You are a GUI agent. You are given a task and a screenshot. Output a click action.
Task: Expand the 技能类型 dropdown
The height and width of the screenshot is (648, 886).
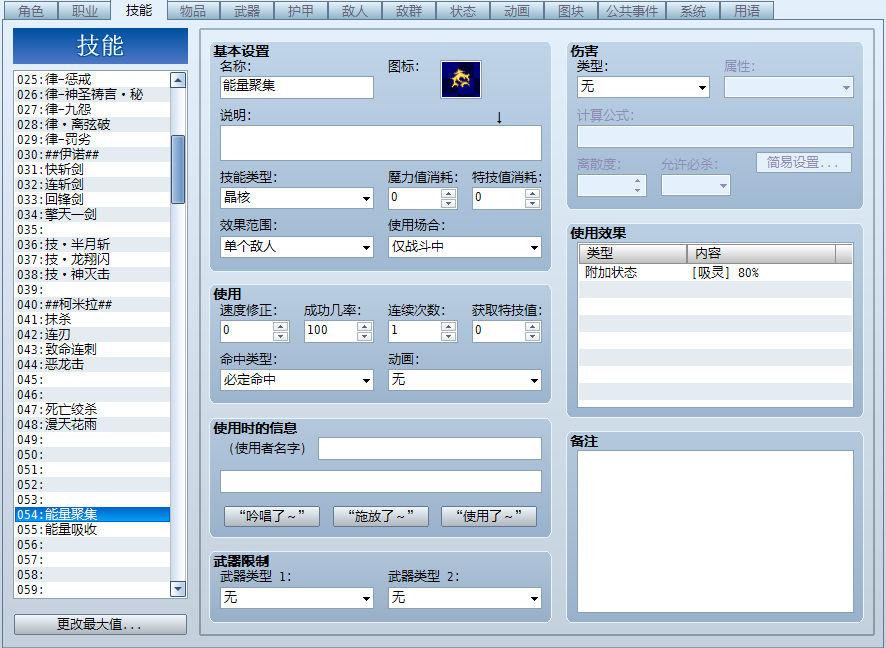click(x=297, y=198)
